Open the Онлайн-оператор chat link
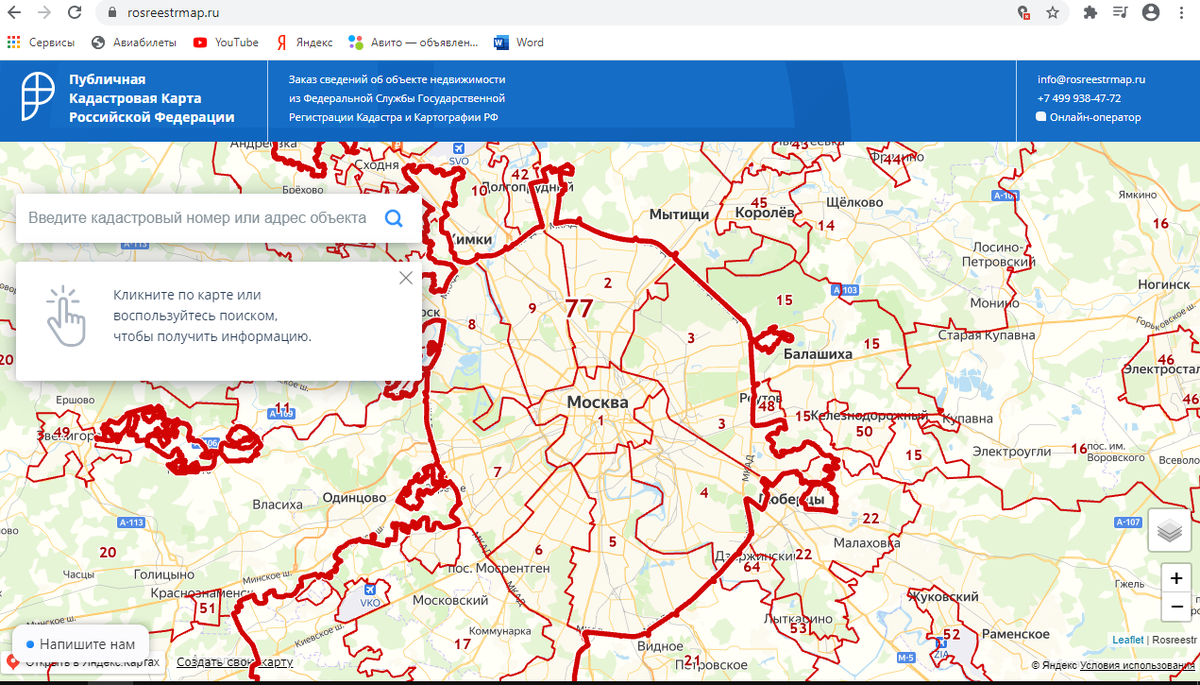Image resolution: width=1200 pixels, height=685 pixels. click(1089, 117)
